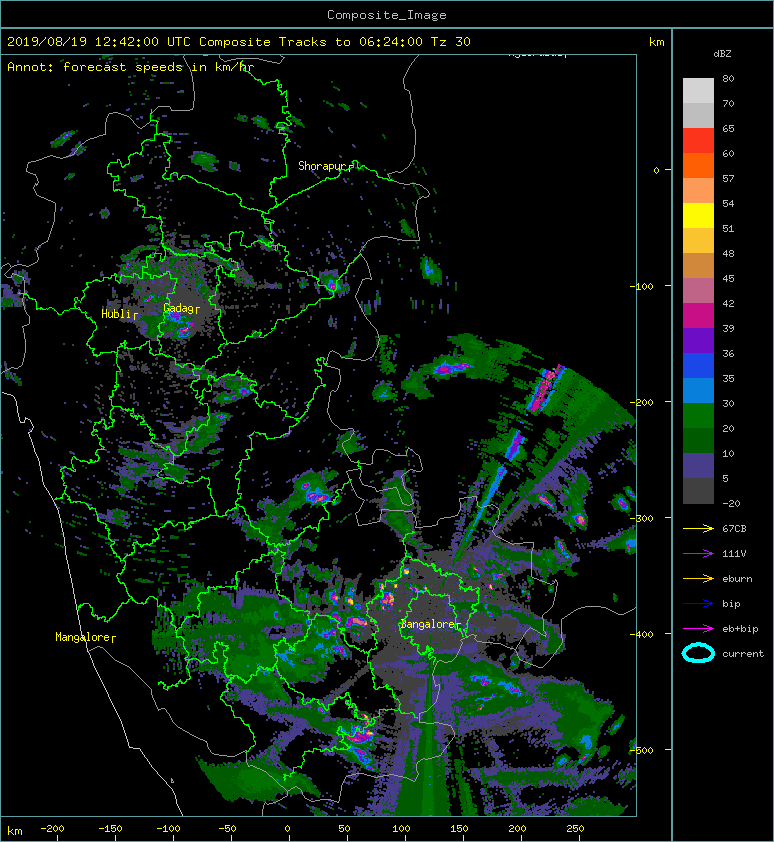The height and width of the screenshot is (842, 774).
Task: Click the yellow 67CB arrow legend icon
Action: (698, 528)
